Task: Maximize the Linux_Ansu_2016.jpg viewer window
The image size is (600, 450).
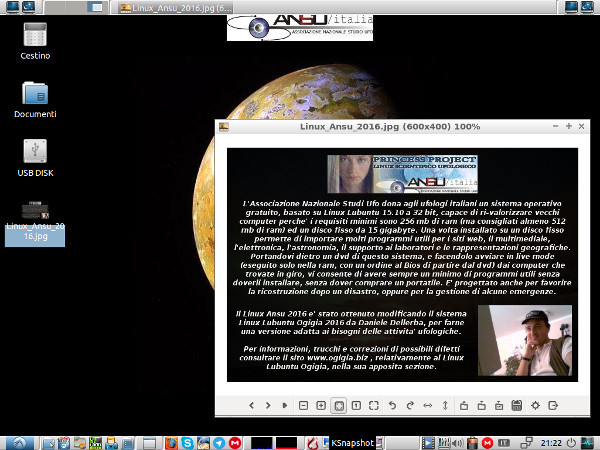Action: coord(569,126)
